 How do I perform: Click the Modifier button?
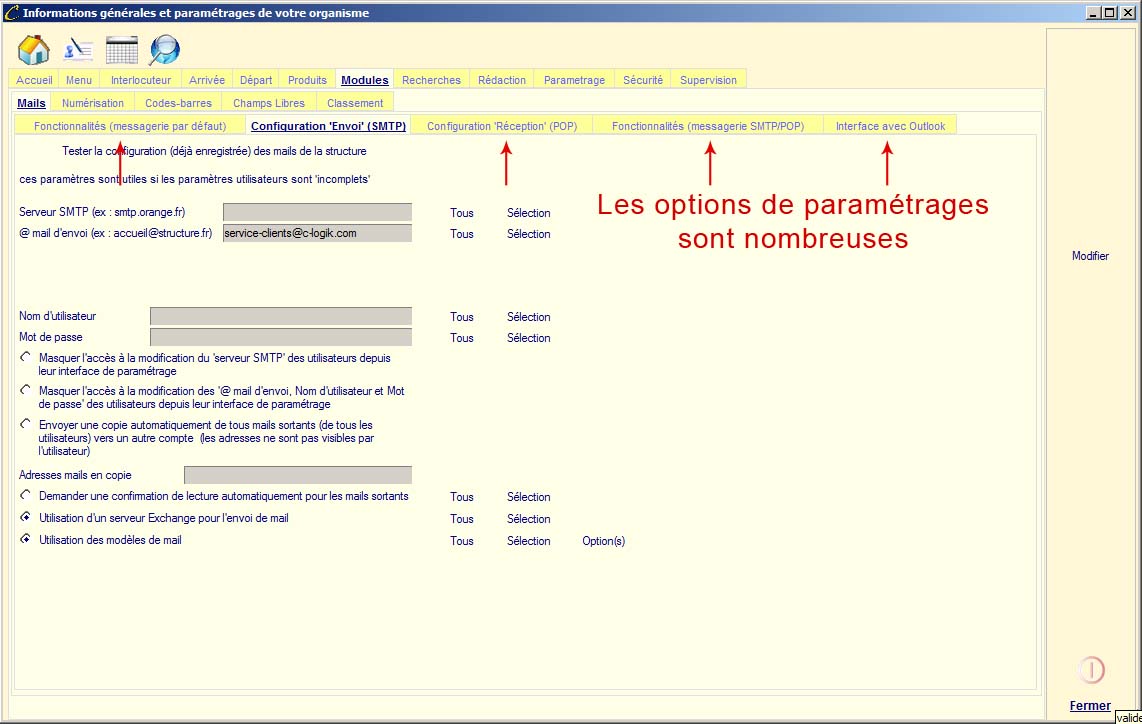tap(1090, 256)
